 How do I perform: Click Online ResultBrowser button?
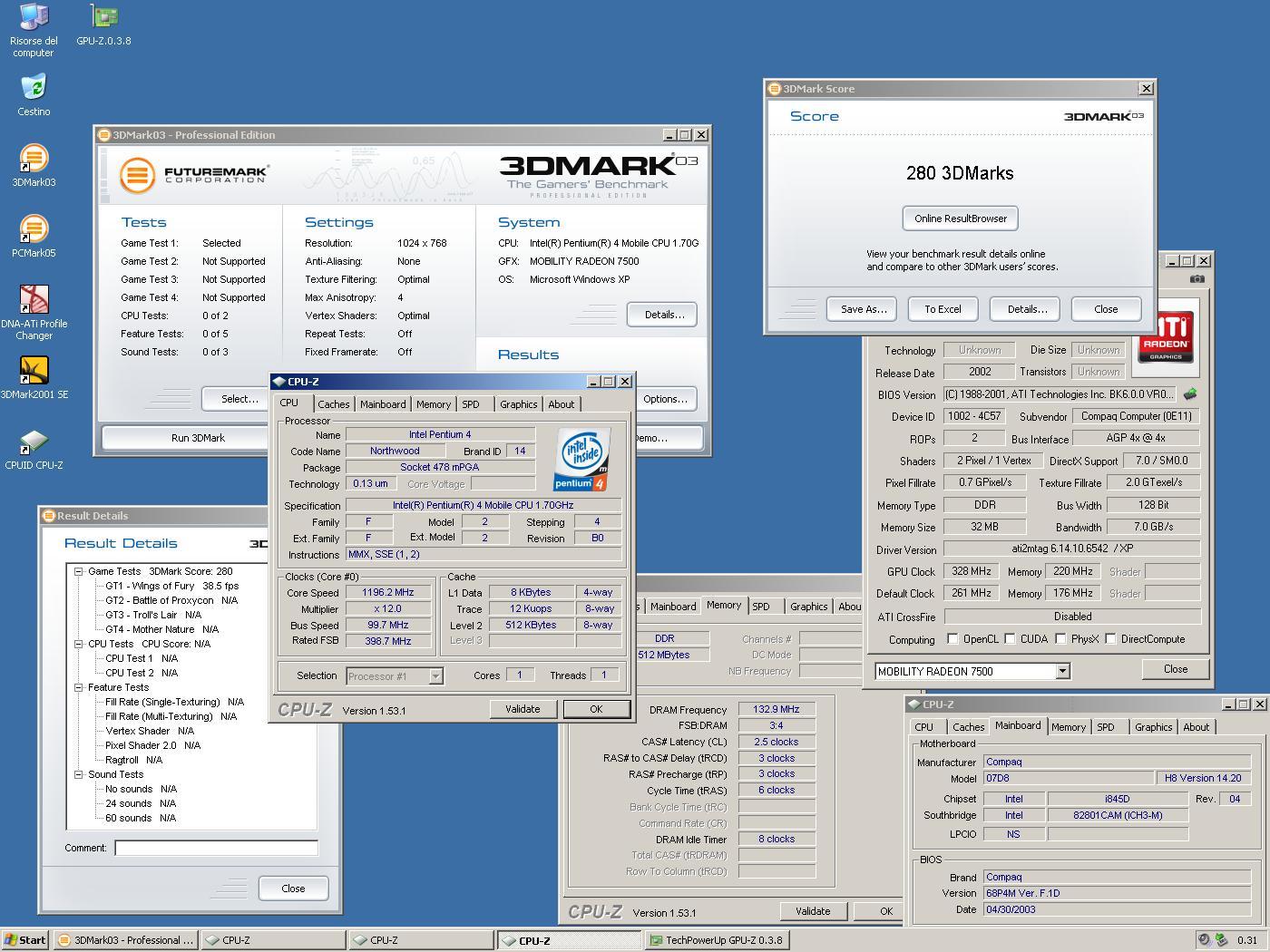click(x=961, y=219)
